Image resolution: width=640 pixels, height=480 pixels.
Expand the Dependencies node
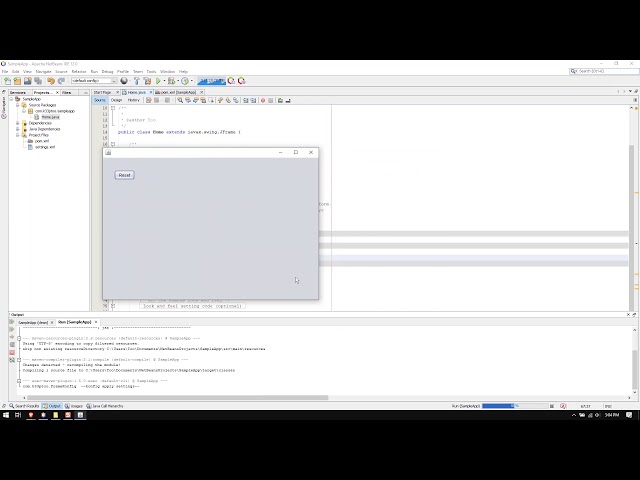coord(18,123)
